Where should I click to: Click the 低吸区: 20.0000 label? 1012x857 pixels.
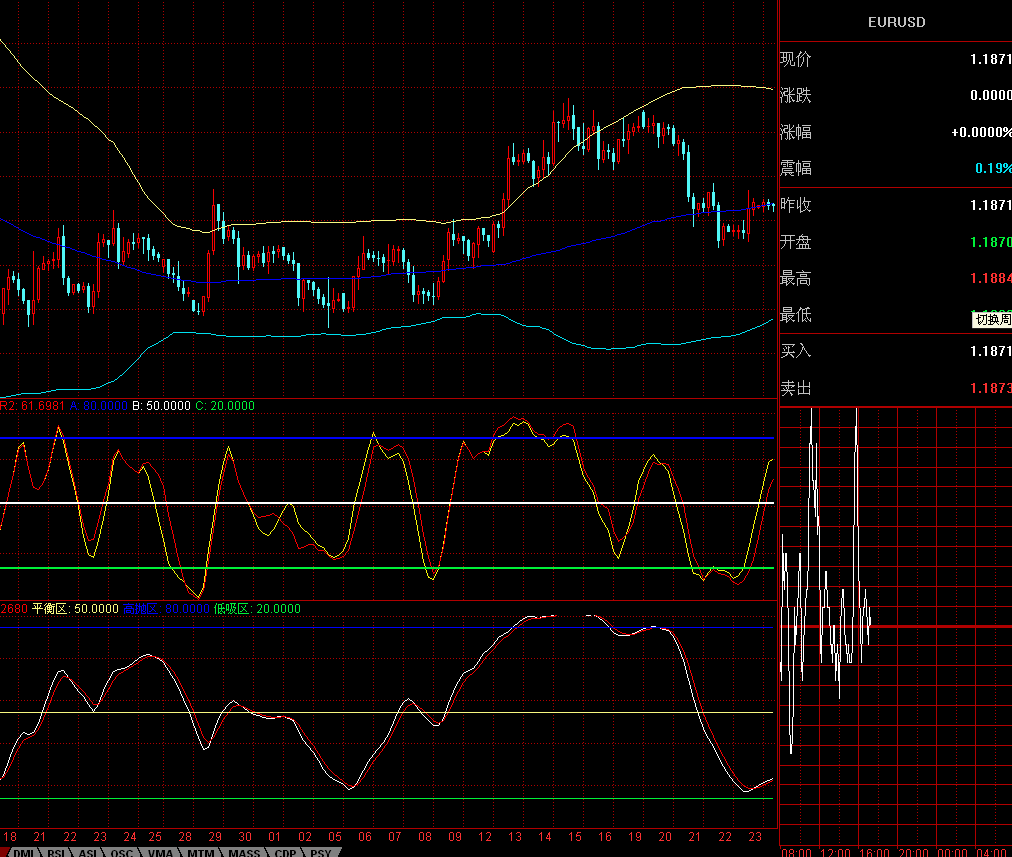(x=257, y=609)
